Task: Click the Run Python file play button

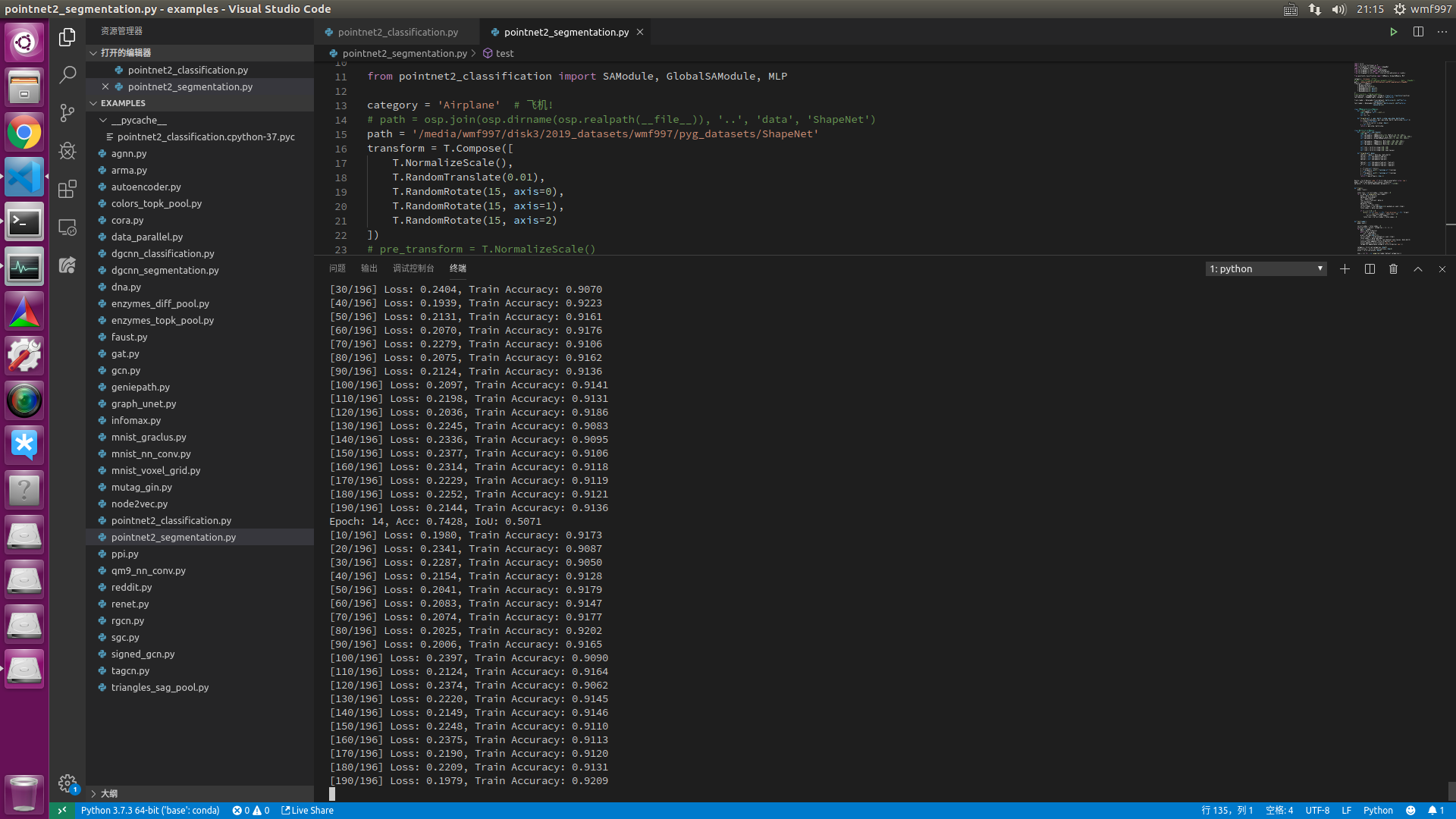Action: 1393,32
